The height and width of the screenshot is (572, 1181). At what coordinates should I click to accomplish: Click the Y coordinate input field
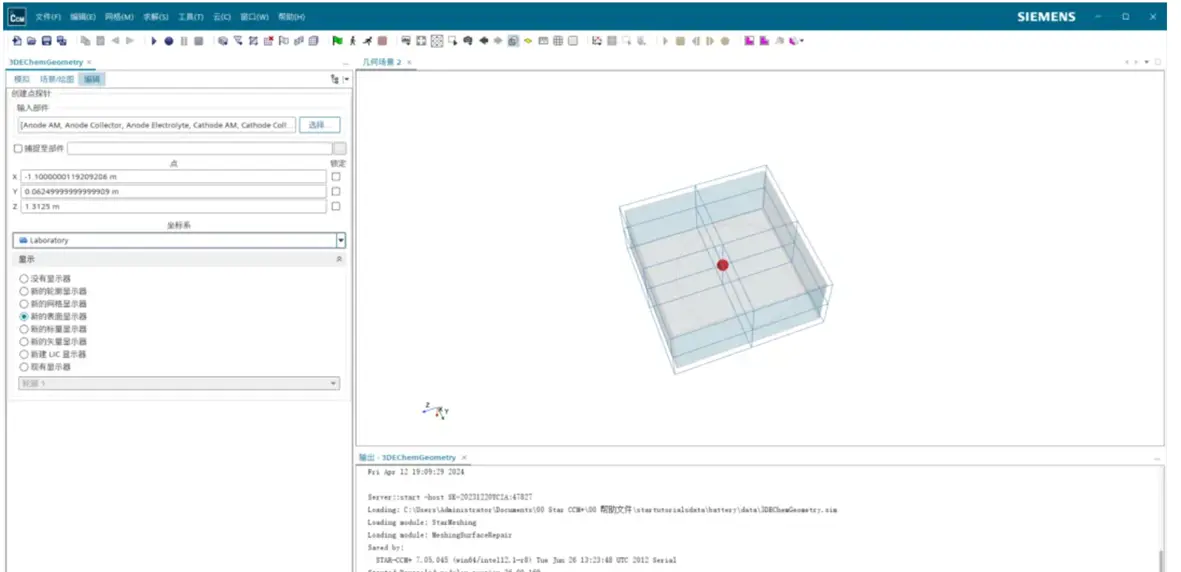pyautogui.click(x=174, y=191)
